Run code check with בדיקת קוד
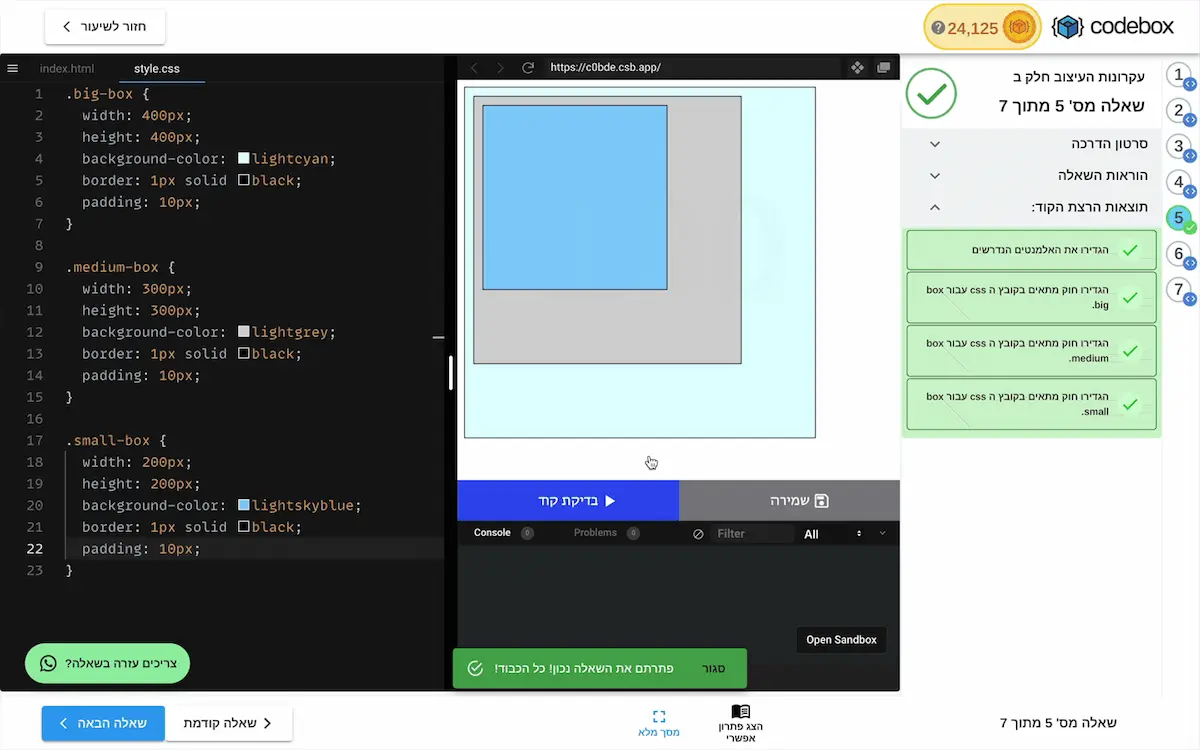This screenshot has width=1200, height=750. click(567, 501)
